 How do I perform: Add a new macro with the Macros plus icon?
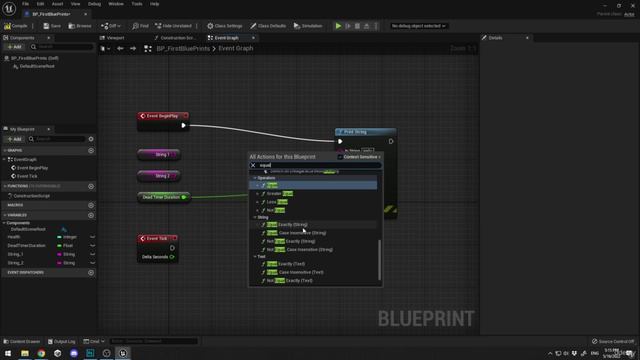[91, 205]
